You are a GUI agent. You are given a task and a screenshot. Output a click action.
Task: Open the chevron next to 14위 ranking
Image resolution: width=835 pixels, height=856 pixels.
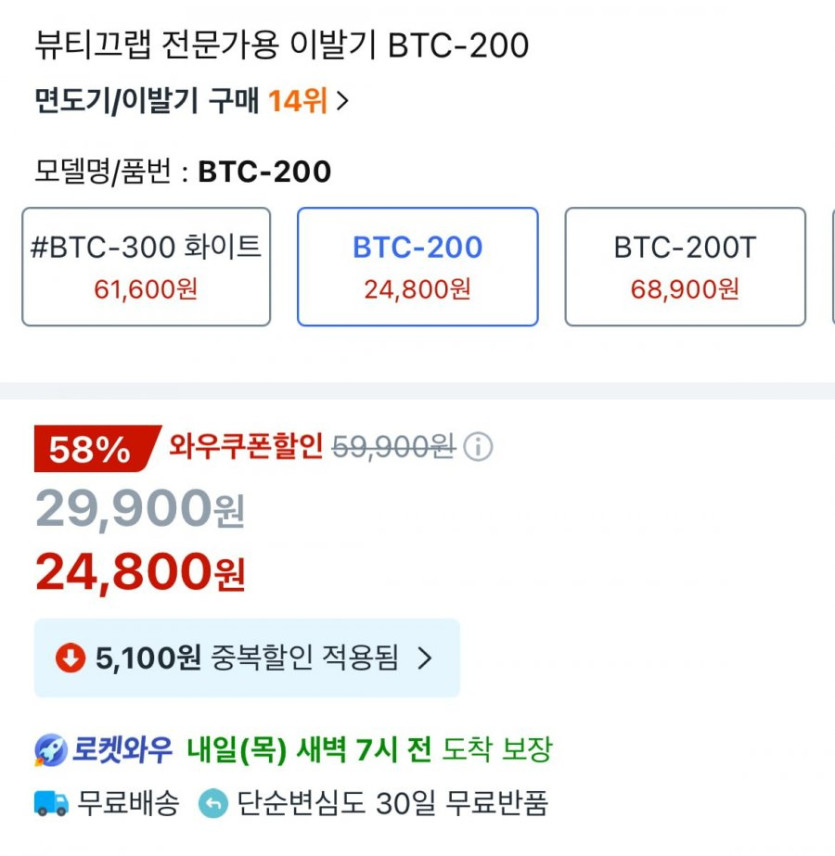[x=342, y=101]
